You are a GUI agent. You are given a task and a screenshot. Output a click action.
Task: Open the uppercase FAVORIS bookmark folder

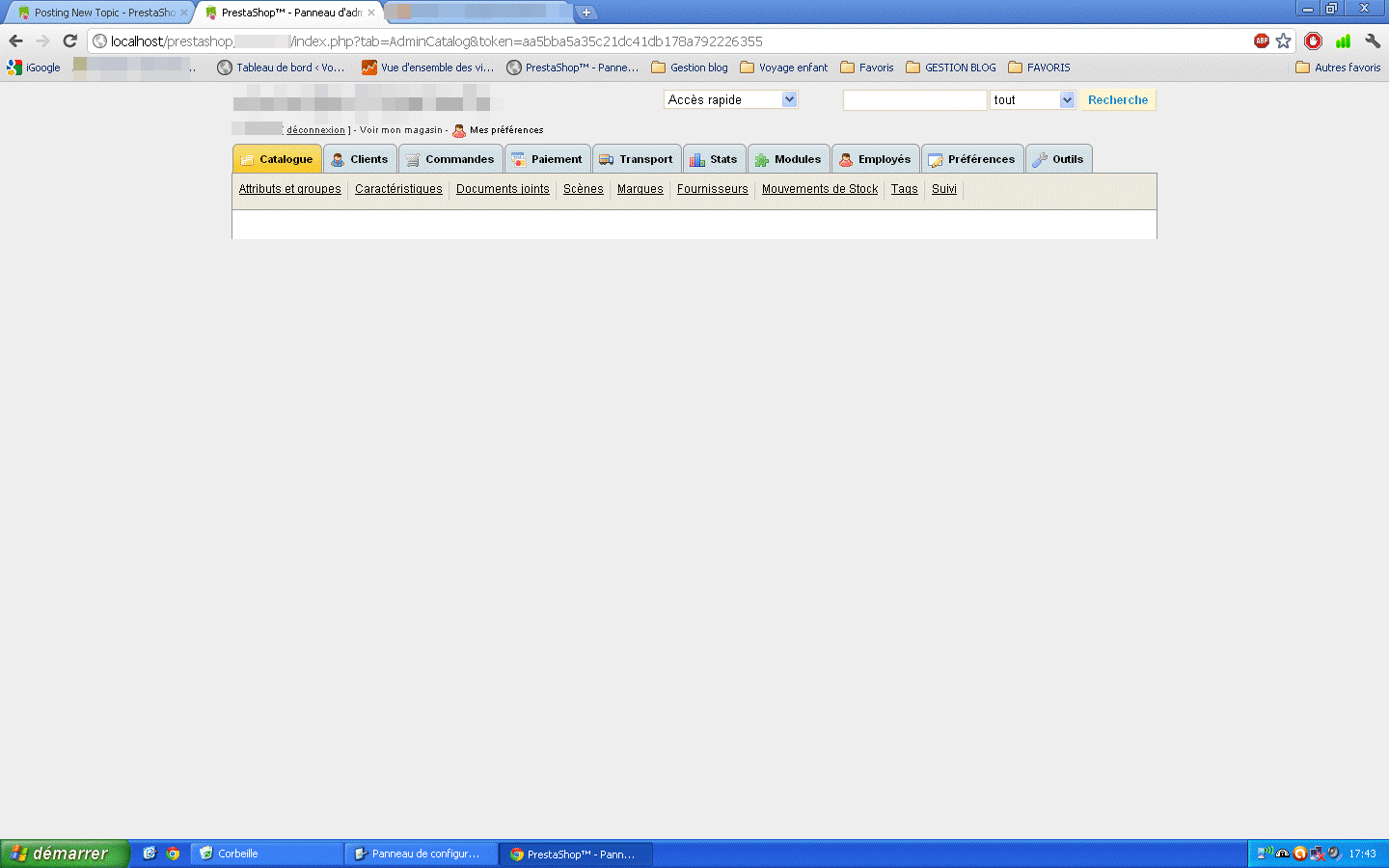coord(1039,68)
